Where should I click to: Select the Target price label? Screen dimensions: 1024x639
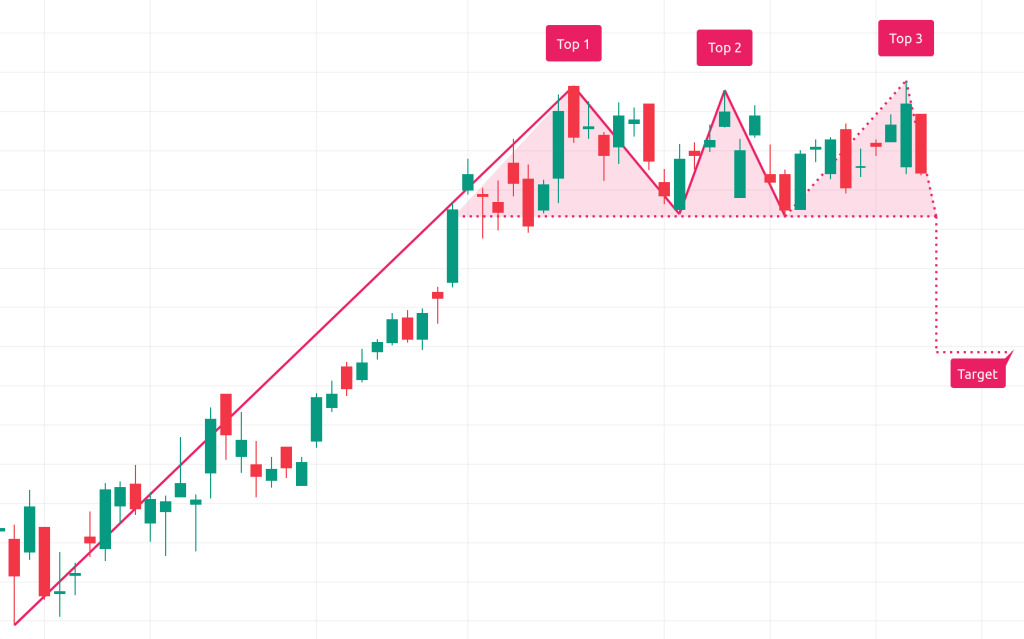977,374
